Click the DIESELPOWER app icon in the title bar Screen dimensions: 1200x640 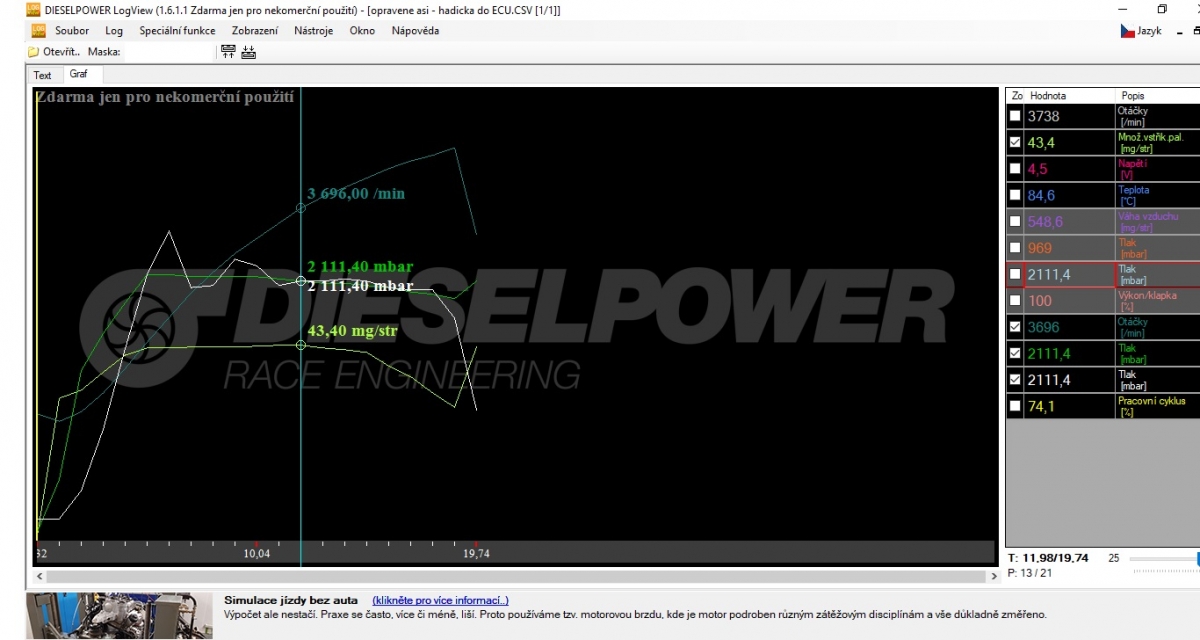pos(33,9)
